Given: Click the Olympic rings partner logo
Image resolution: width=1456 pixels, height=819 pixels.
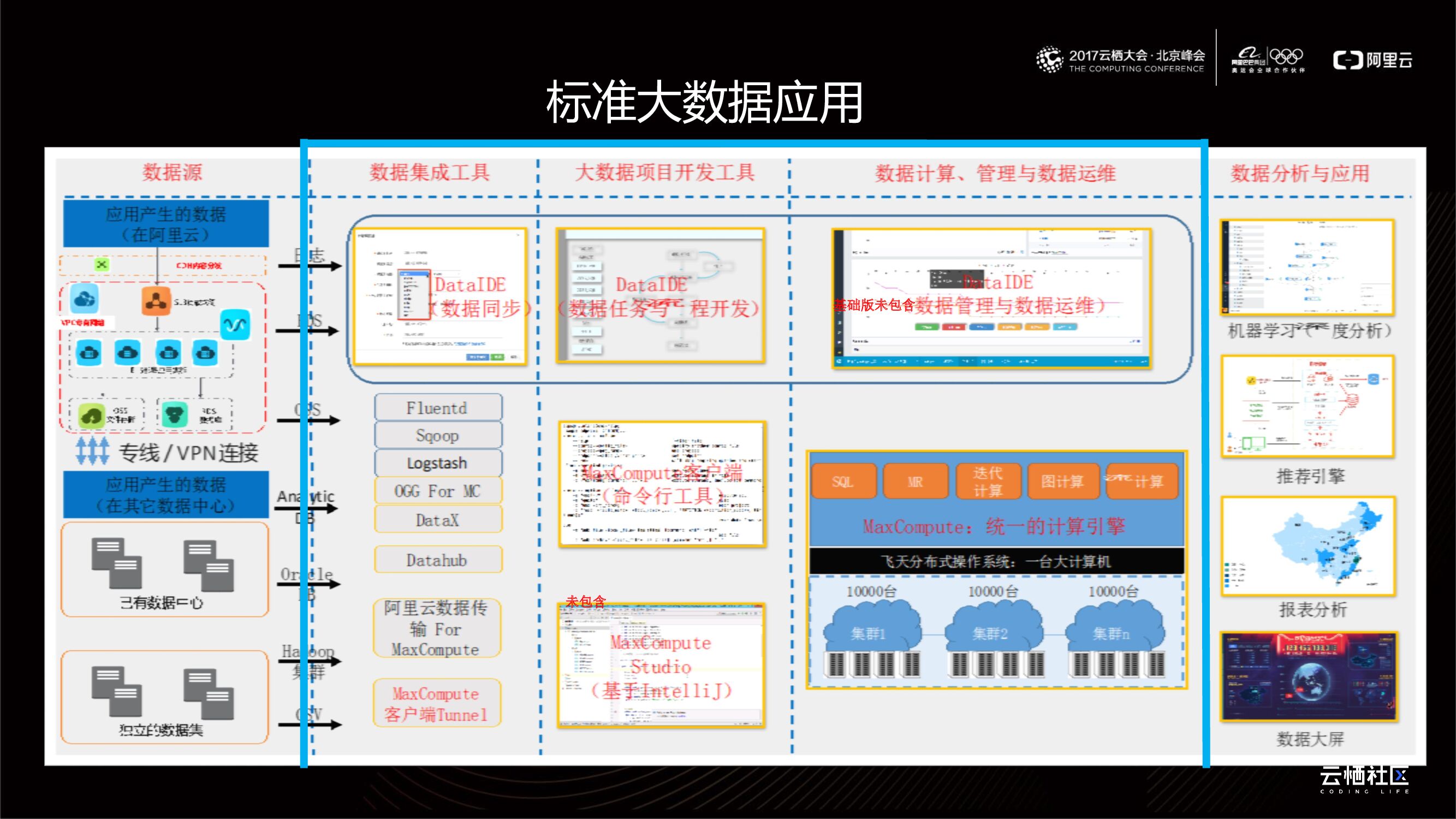Looking at the screenshot, I should point(1286,57).
